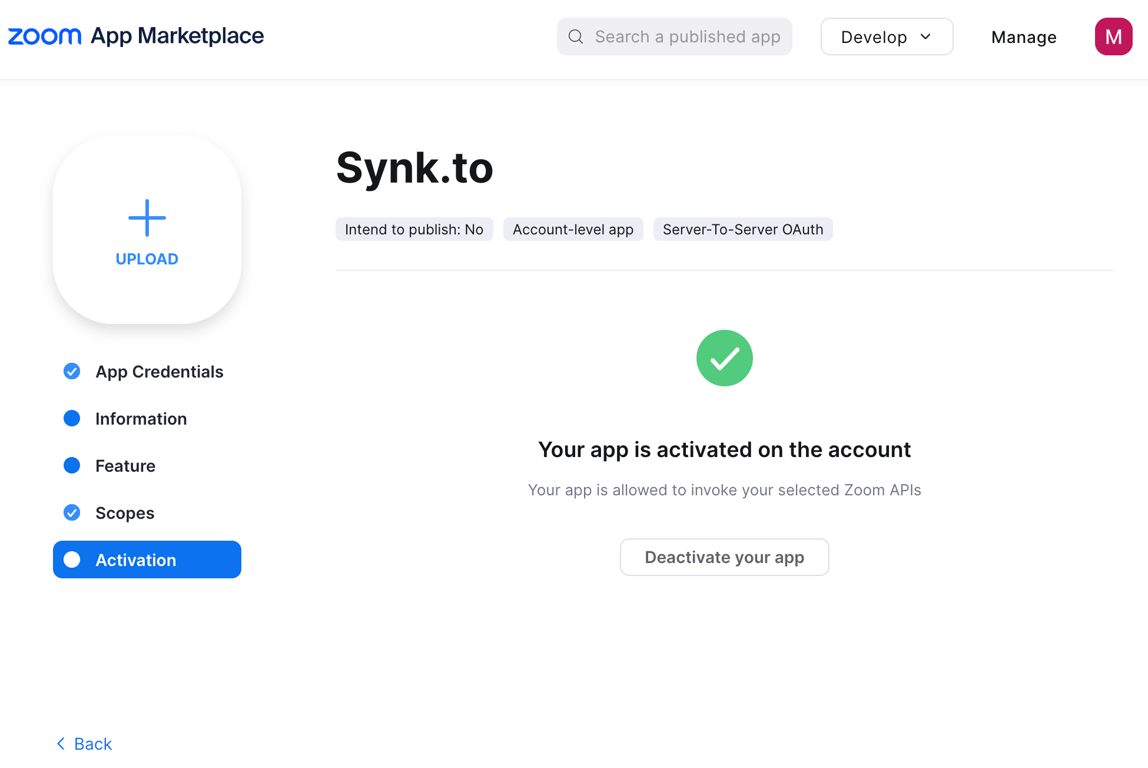
Task: Select the Activation step bullet
Action: [72, 560]
